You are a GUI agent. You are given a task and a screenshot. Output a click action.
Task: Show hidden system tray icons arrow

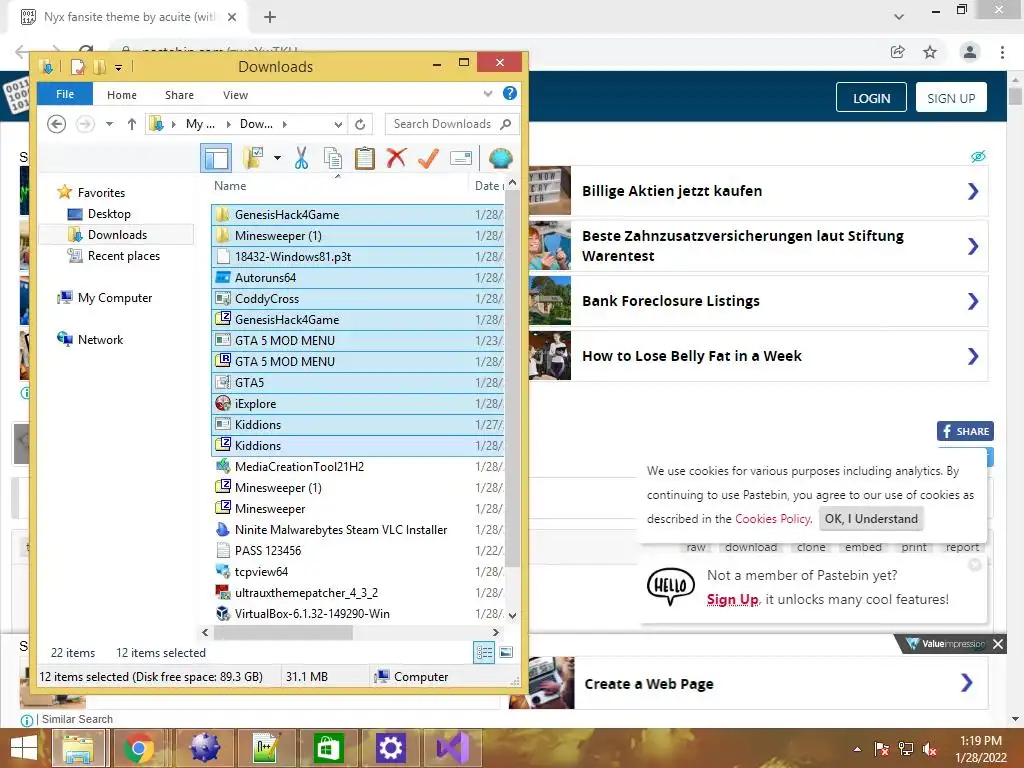coord(857,749)
